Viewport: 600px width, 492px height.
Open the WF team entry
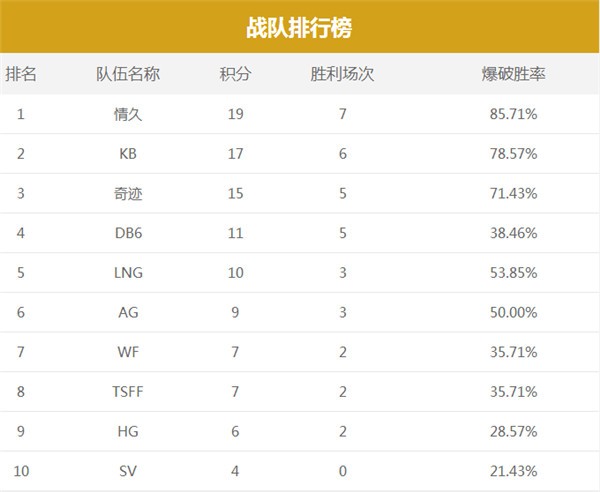pos(128,352)
